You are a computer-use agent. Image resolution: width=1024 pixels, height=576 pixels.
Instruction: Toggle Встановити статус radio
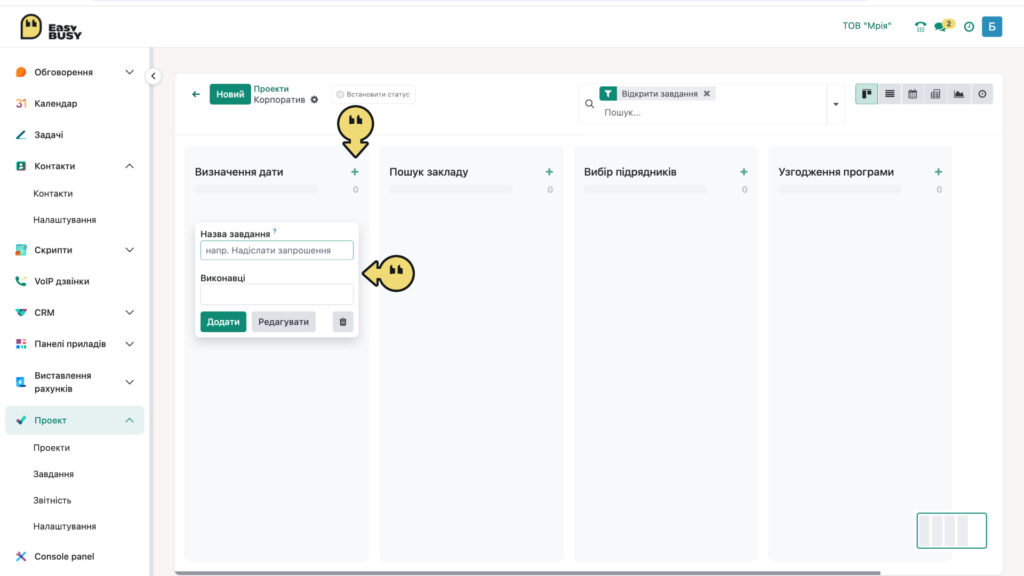[340, 94]
